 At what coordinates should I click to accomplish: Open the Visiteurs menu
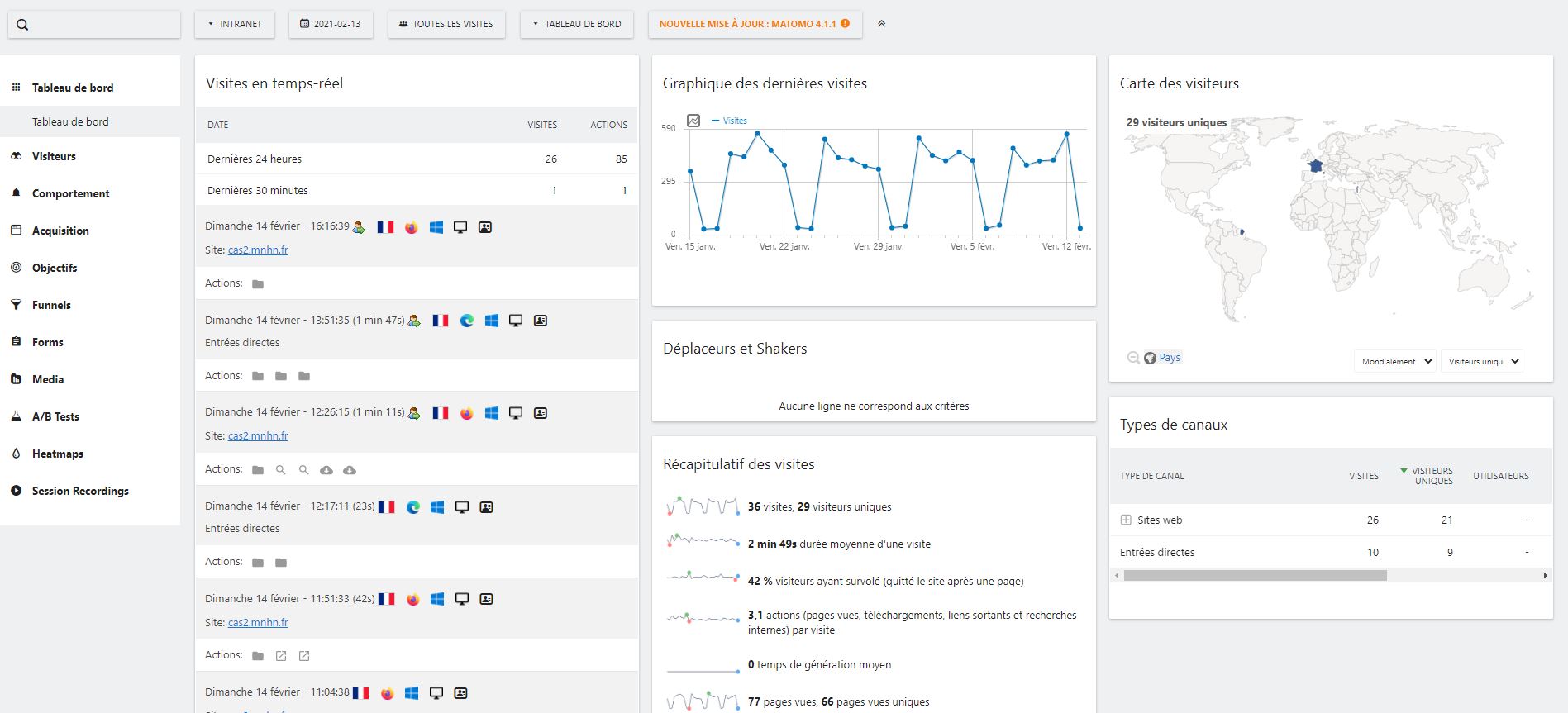(54, 156)
